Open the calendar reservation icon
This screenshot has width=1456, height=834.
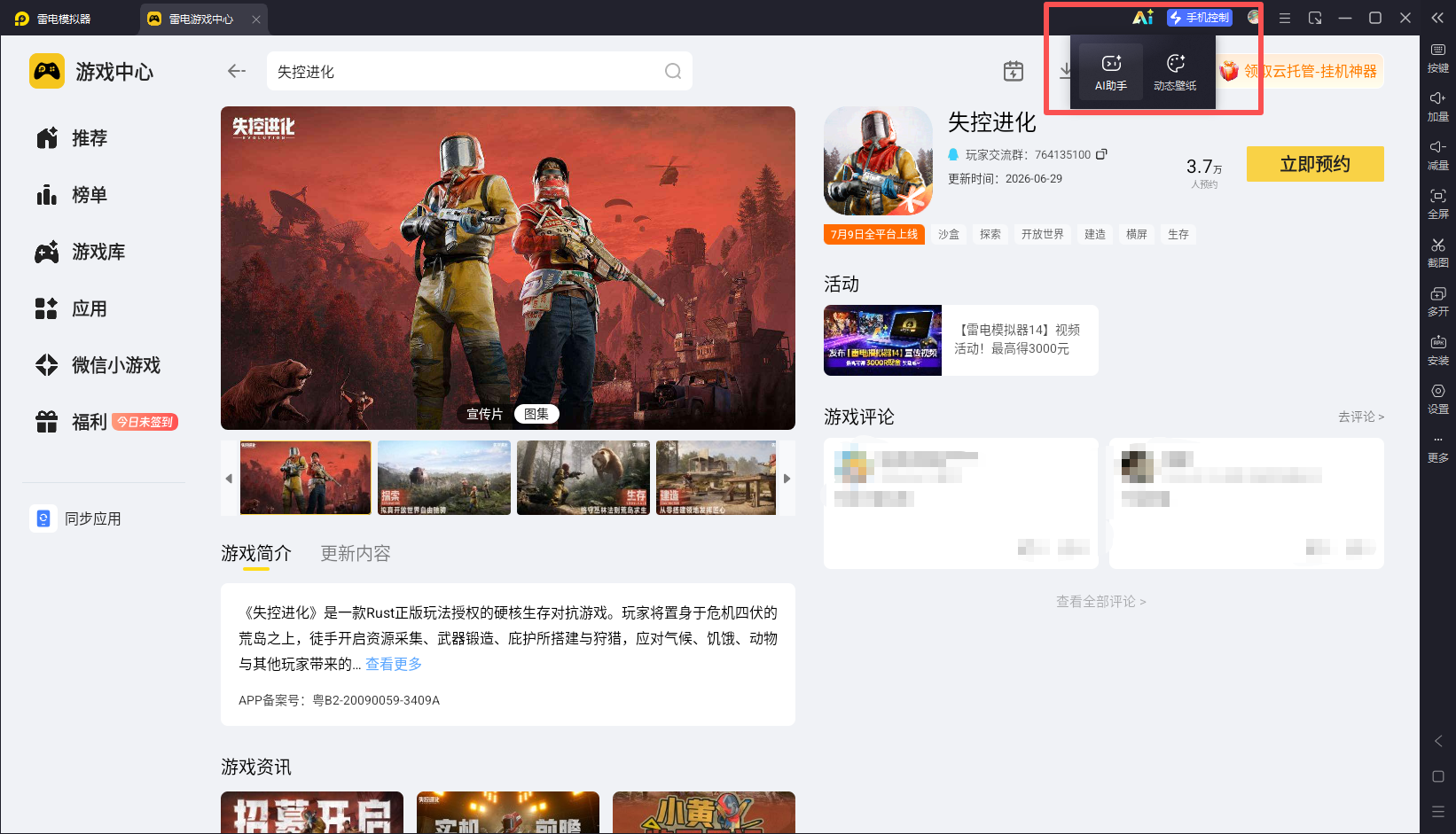1014,71
